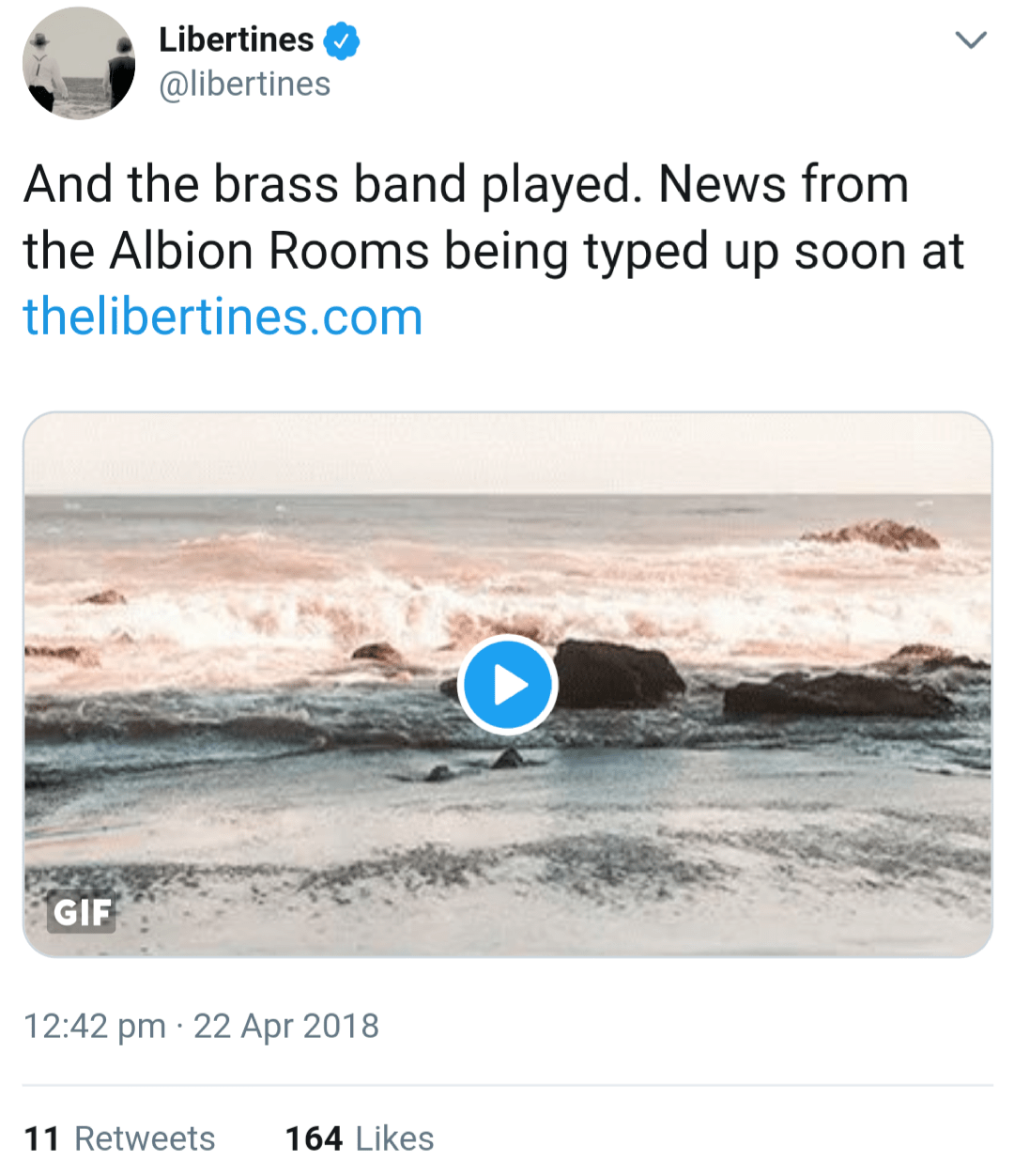1014x1176 pixels.
Task: Open the thelibertines.com link
Action: pos(223,317)
